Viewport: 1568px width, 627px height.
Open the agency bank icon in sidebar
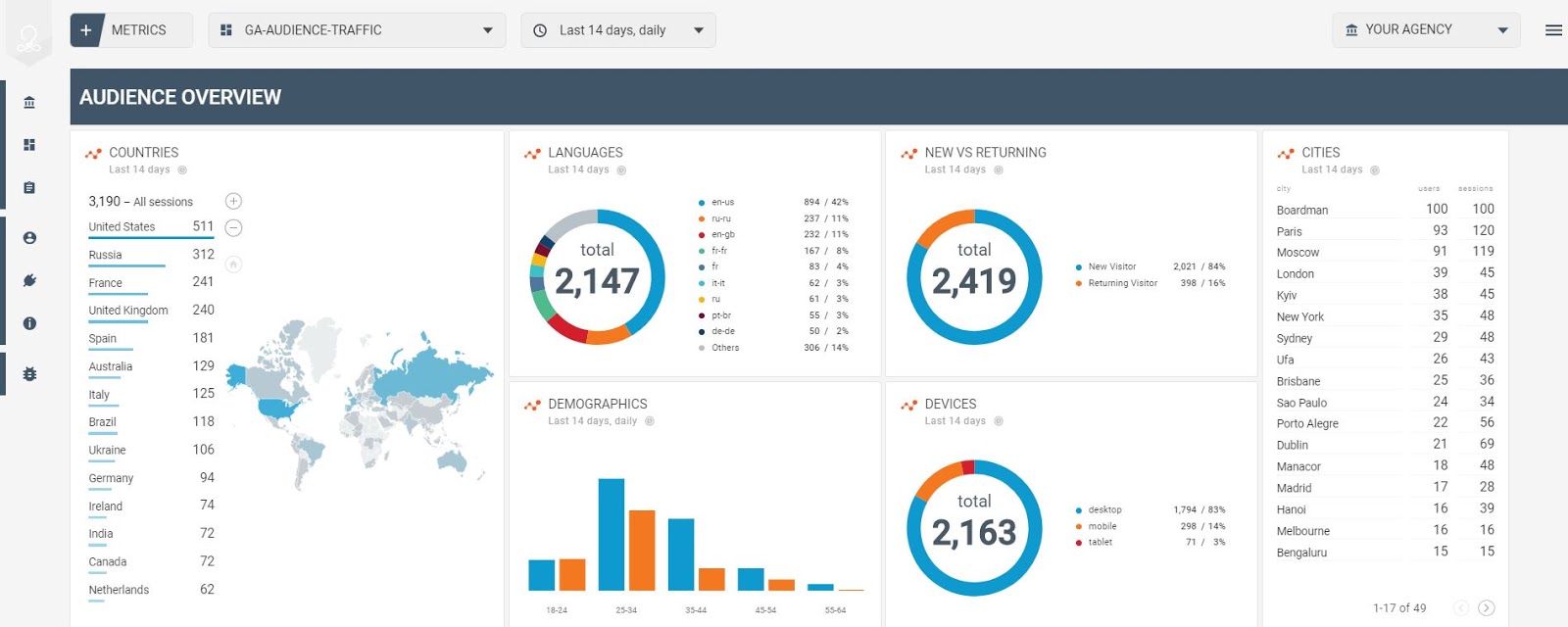click(x=29, y=102)
